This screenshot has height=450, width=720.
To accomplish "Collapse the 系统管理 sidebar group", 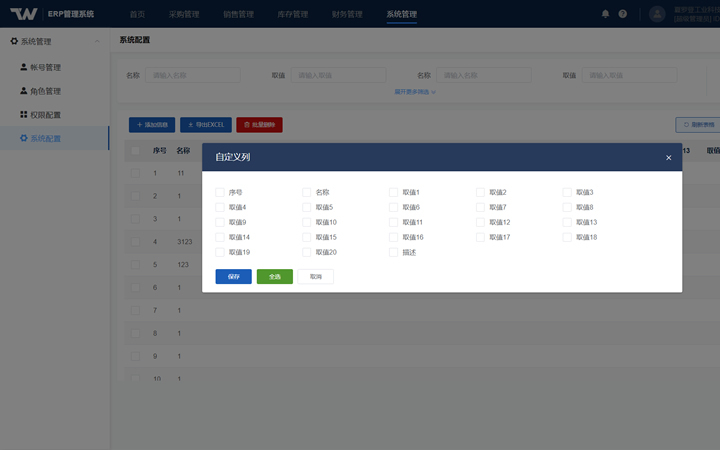I will coord(96,42).
